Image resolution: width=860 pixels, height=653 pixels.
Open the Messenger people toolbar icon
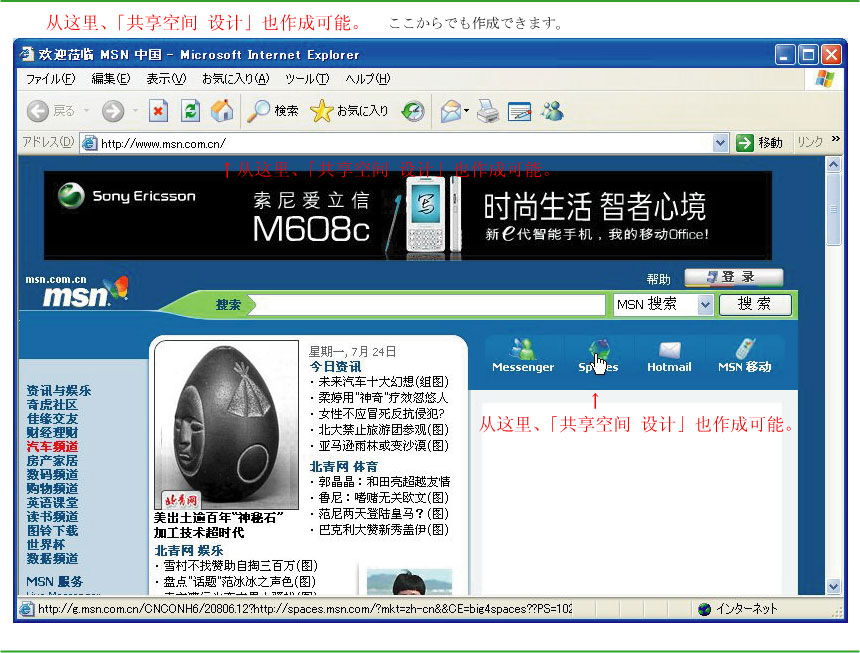point(552,111)
